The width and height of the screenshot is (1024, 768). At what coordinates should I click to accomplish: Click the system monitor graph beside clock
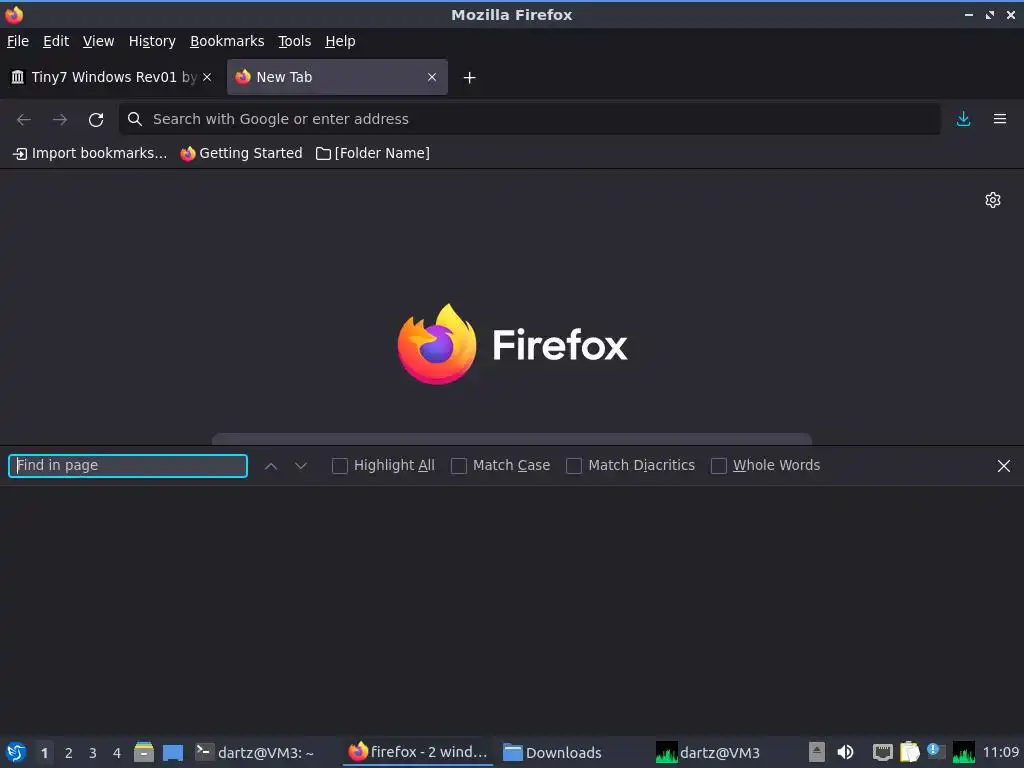[x=963, y=752]
